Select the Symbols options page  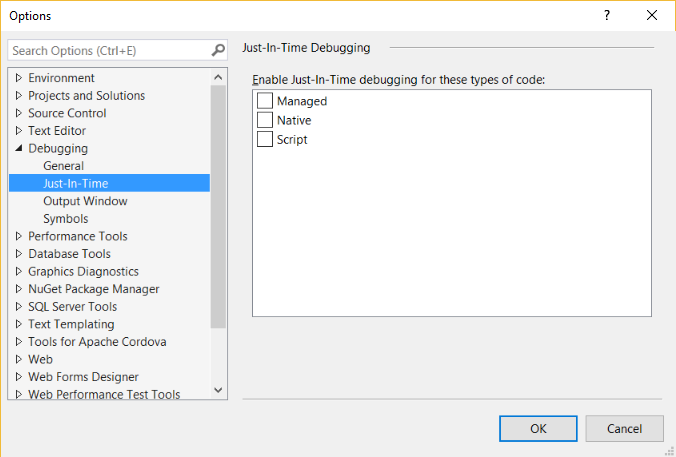(x=65, y=219)
